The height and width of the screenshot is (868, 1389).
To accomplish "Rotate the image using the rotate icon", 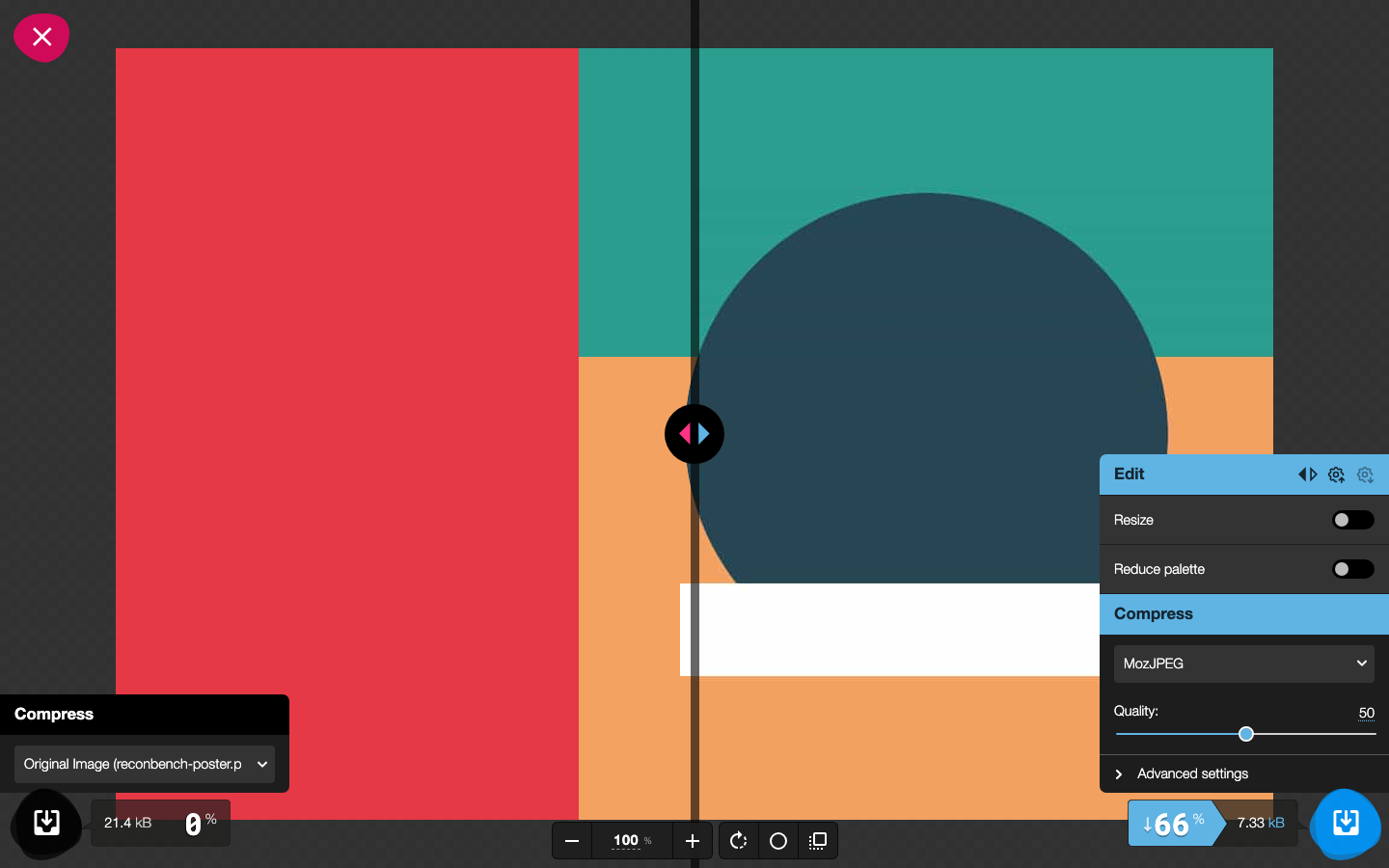I will (739, 841).
